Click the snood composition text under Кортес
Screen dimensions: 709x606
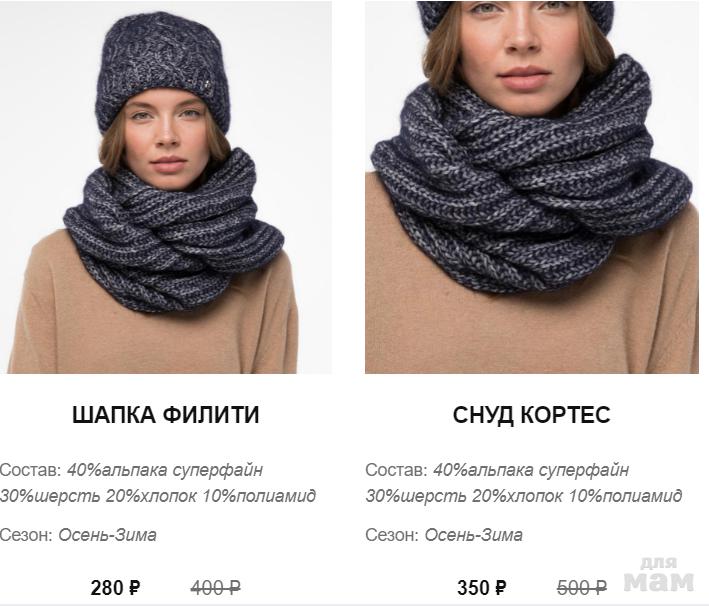pyautogui.click(x=524, y=483)
